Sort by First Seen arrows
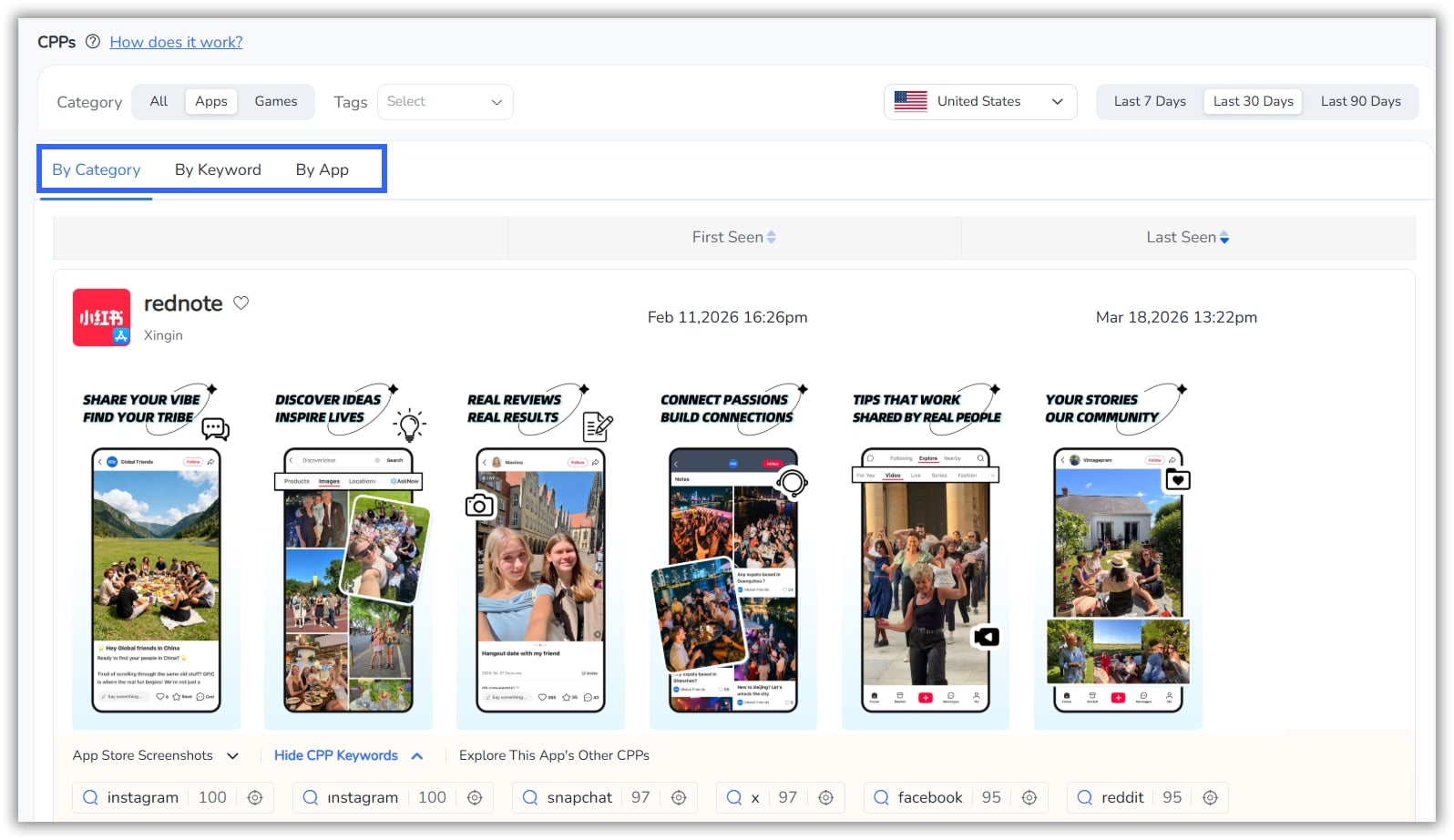Viewport: 1454px width, 840px height. (x=772, y=237)
